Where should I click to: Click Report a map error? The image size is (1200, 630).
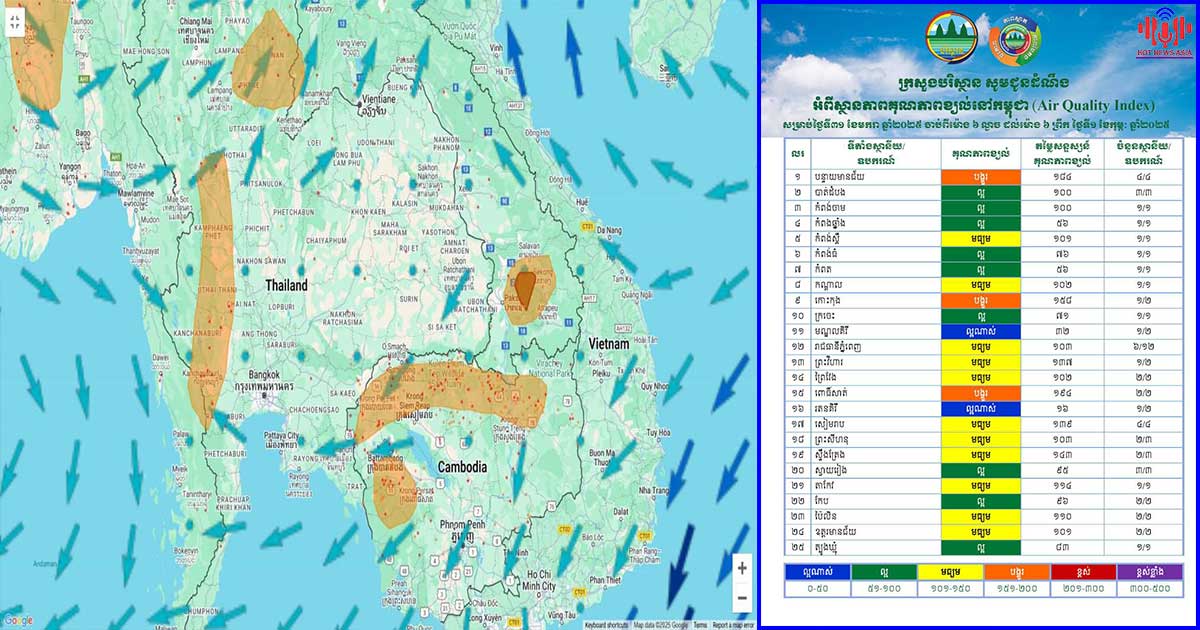tap(732, 625)
